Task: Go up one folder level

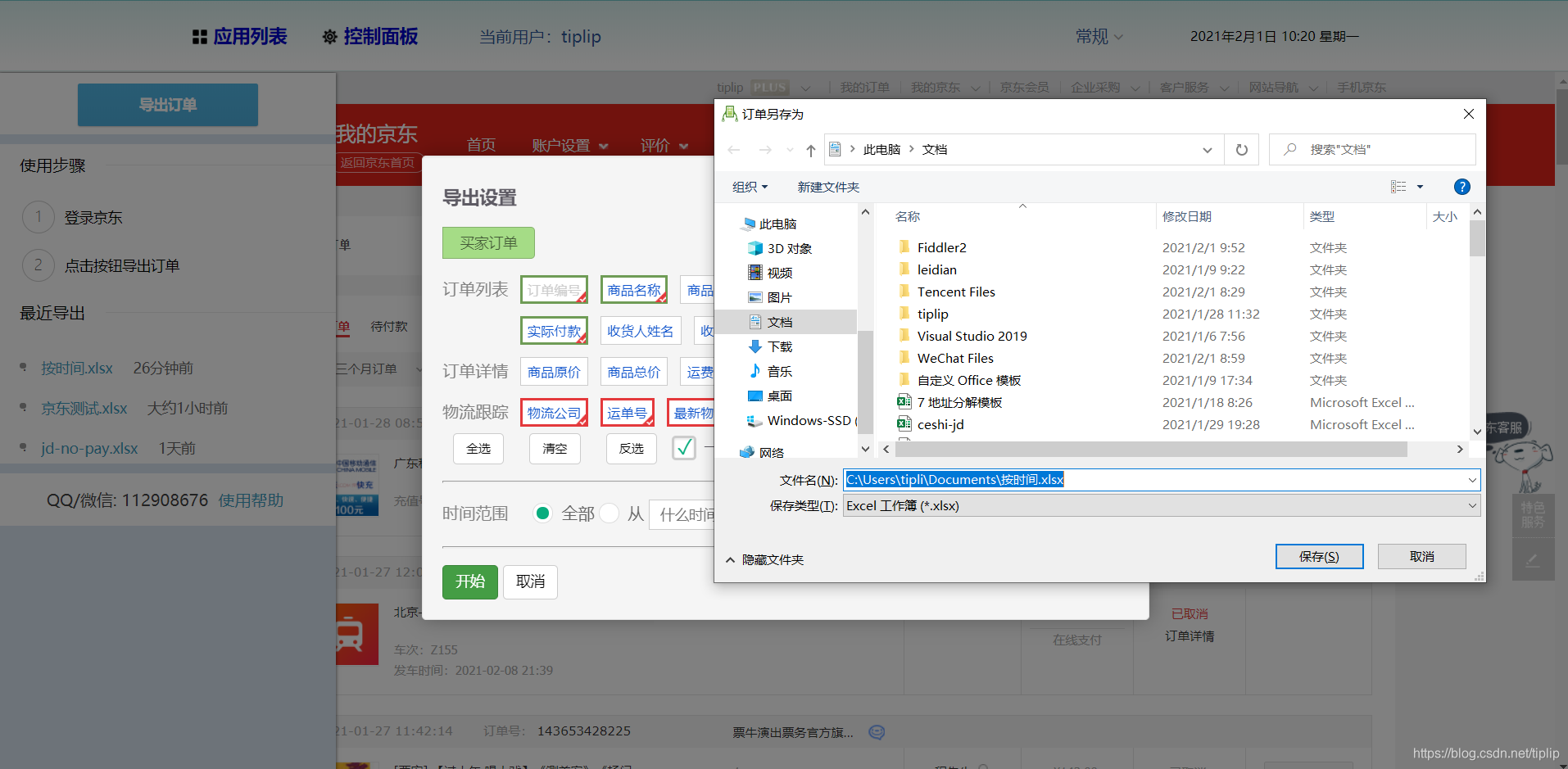Action: 810,150
